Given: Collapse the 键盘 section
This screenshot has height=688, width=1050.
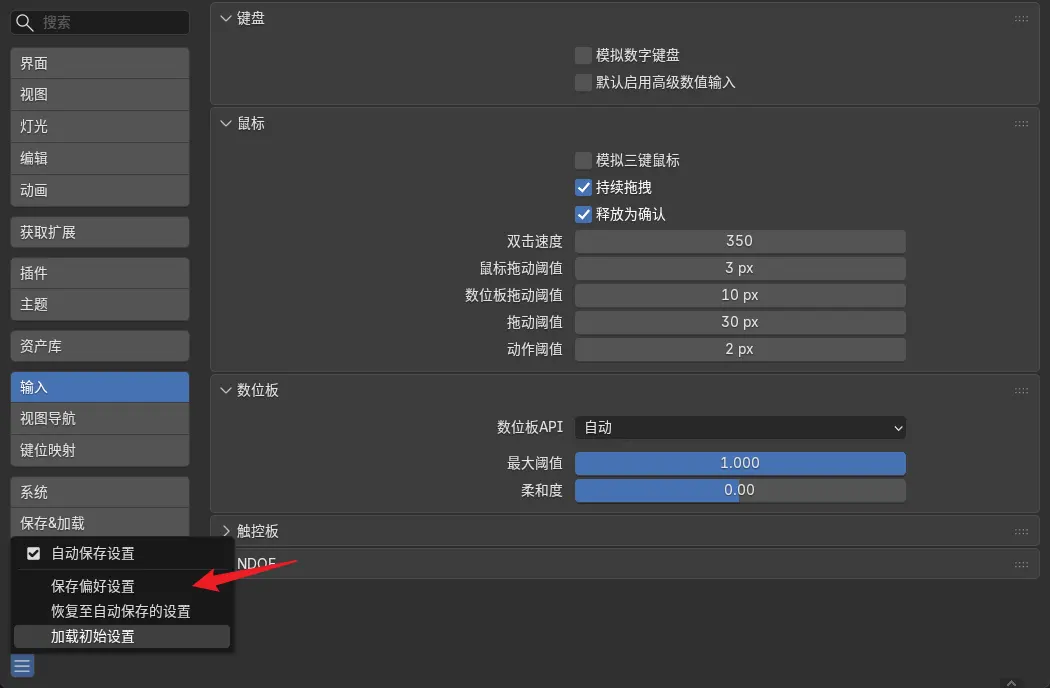Looking at the screenshot, I should tap(226, 19).
